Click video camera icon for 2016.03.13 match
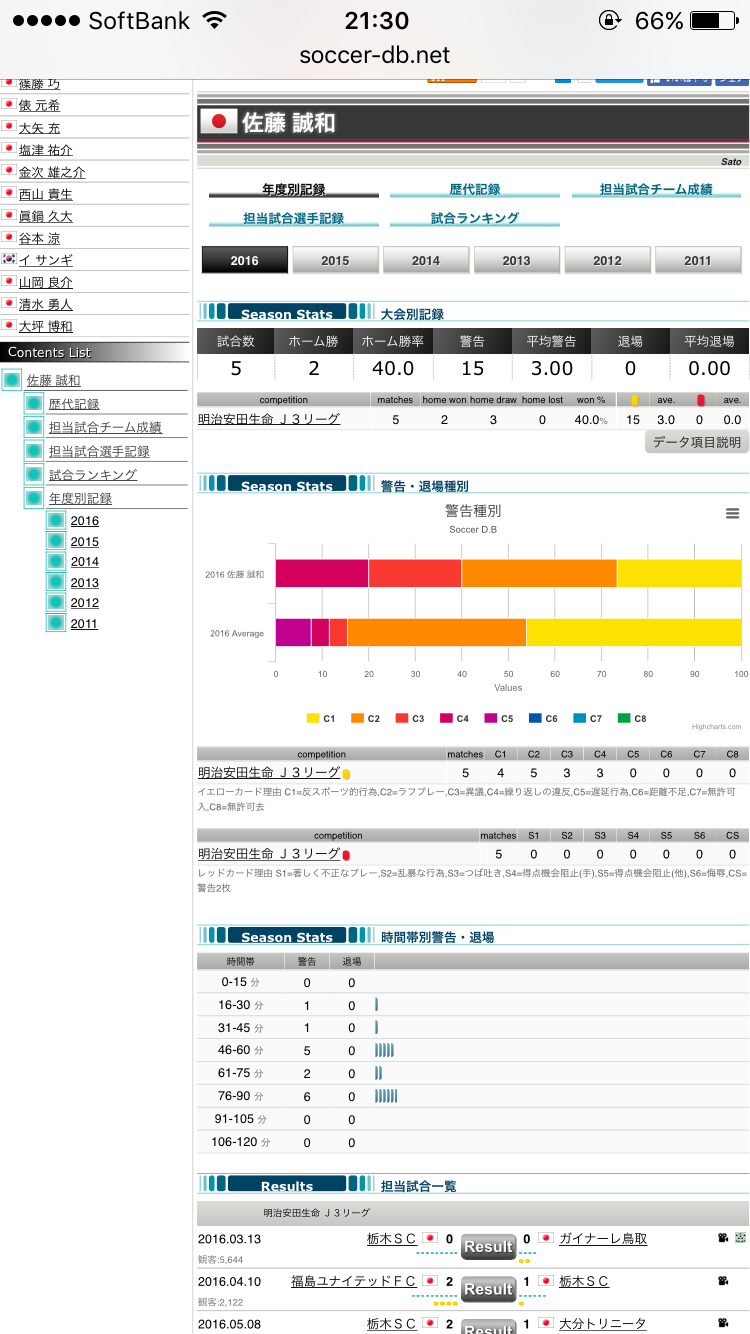This screenshot has width=750, height=1334. click(x=722, y=1238)
